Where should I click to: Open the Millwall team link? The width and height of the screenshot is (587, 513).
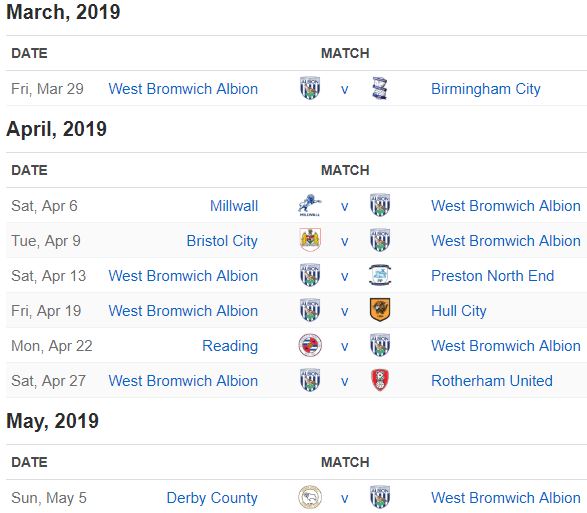[x=234, y=206]
